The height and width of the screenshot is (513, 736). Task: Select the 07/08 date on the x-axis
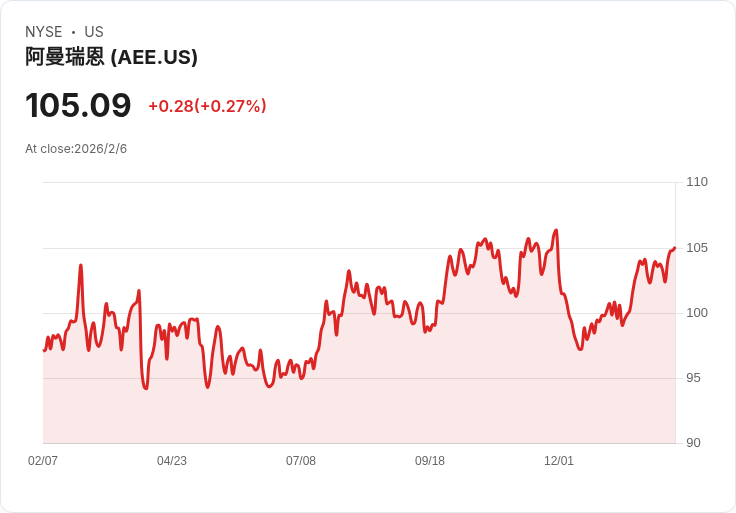click(301, 461)
